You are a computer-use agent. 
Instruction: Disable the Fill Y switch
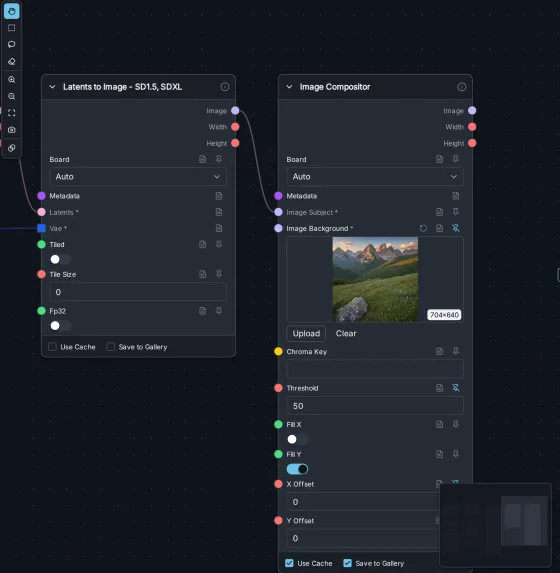coord(297,469)
